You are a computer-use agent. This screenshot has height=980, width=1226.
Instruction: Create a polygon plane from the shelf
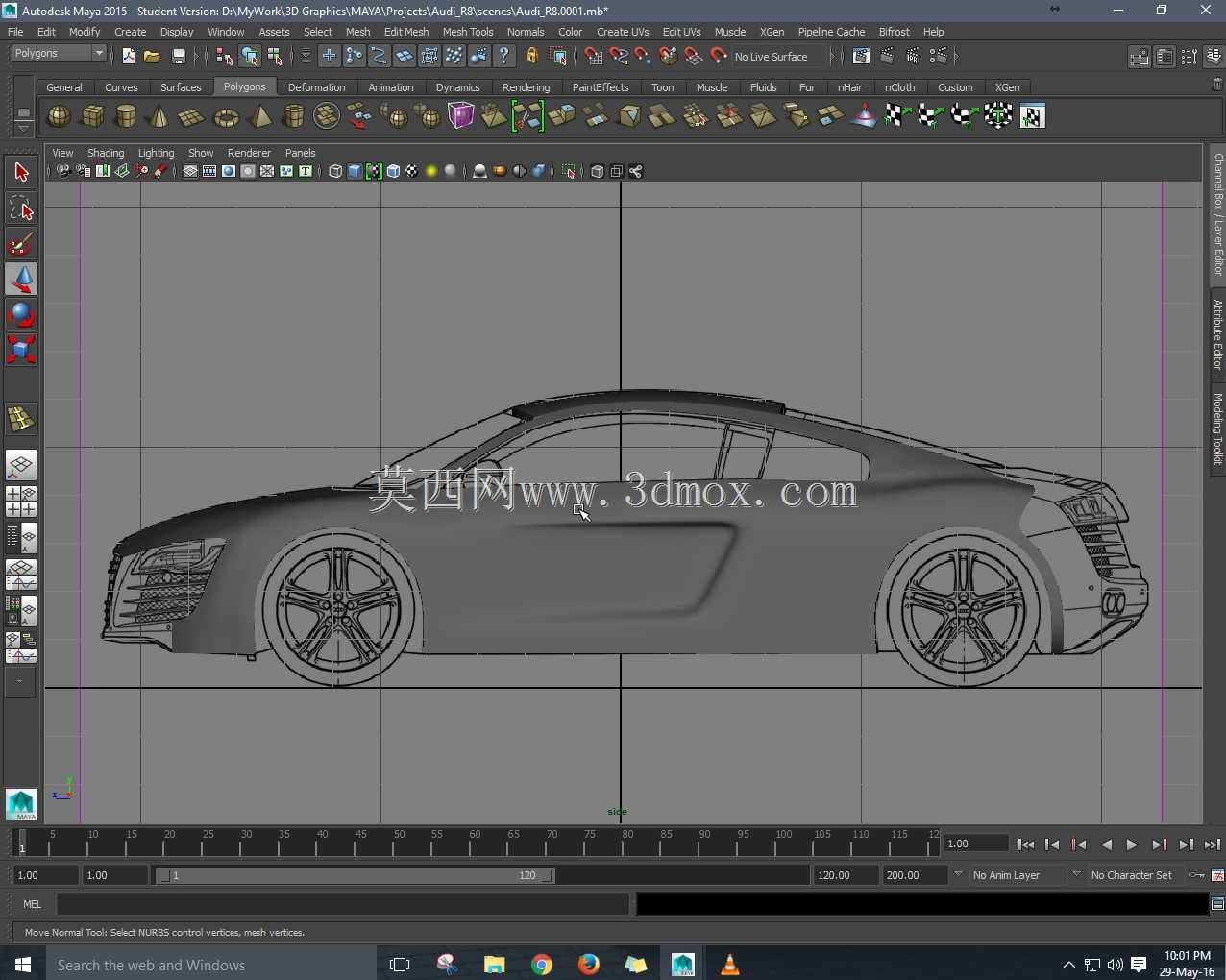pyautogui.click(x=192, y=116)
